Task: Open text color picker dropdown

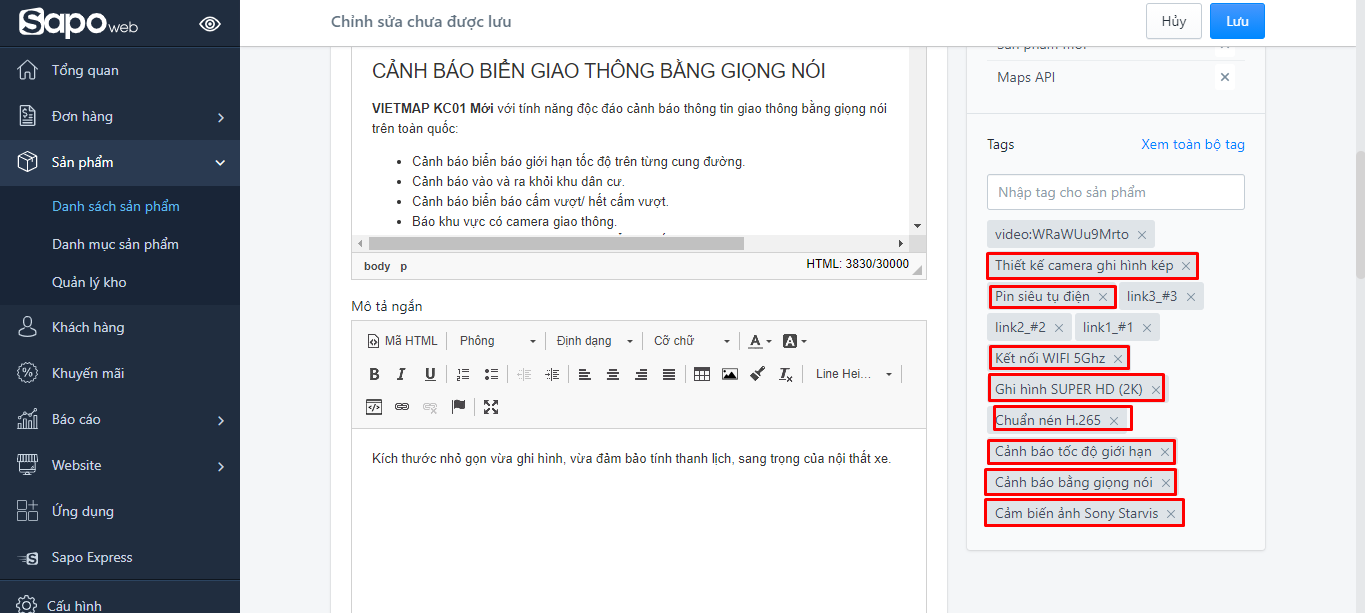Action: pyautogui.click(x=760, y=341)
